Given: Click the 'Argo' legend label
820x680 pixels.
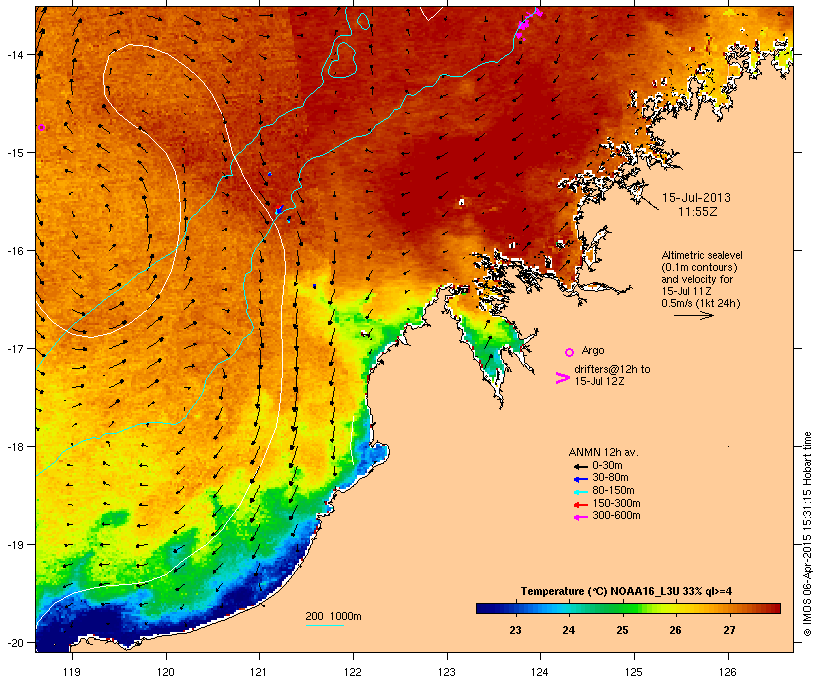Looking at the screenshot, I should point(593,350).
